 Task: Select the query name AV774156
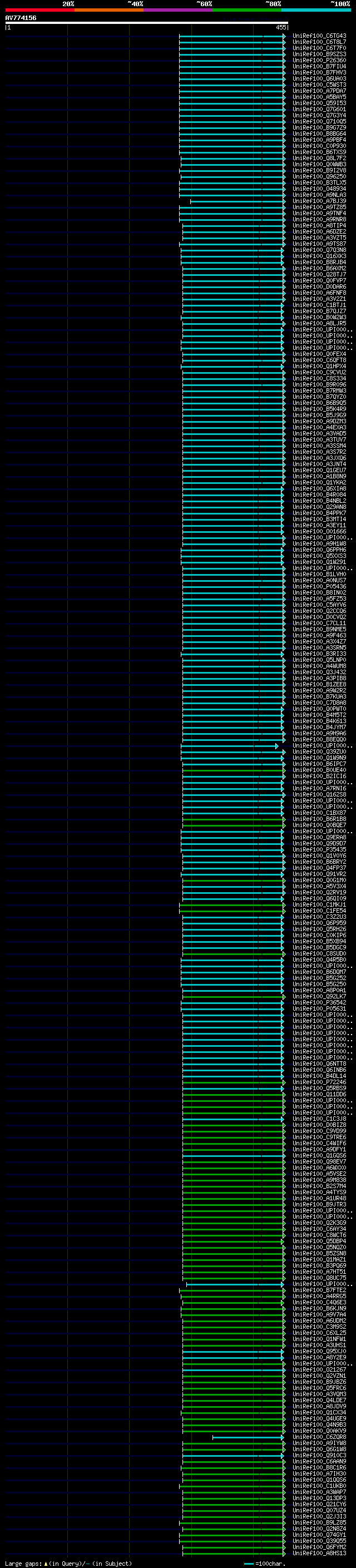coord(21,18)
